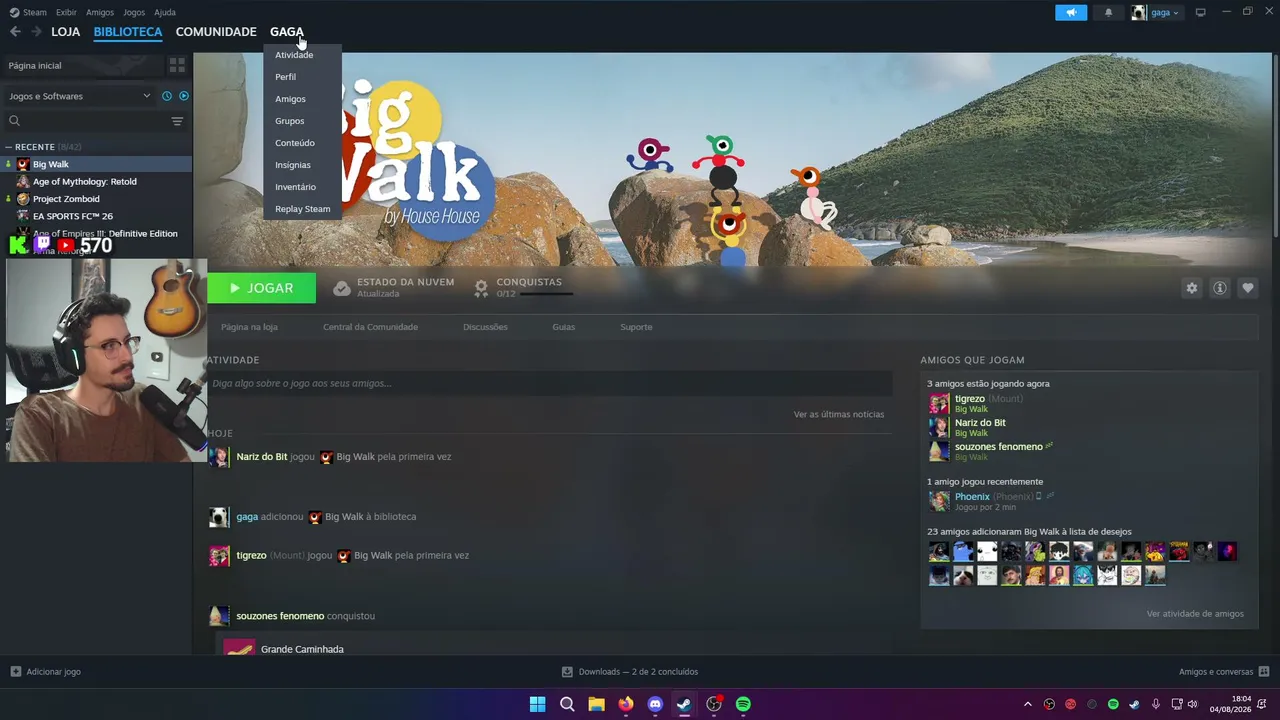Filter library by ready-to-play games
1280x720 pixels.
(x=183, y=96)
